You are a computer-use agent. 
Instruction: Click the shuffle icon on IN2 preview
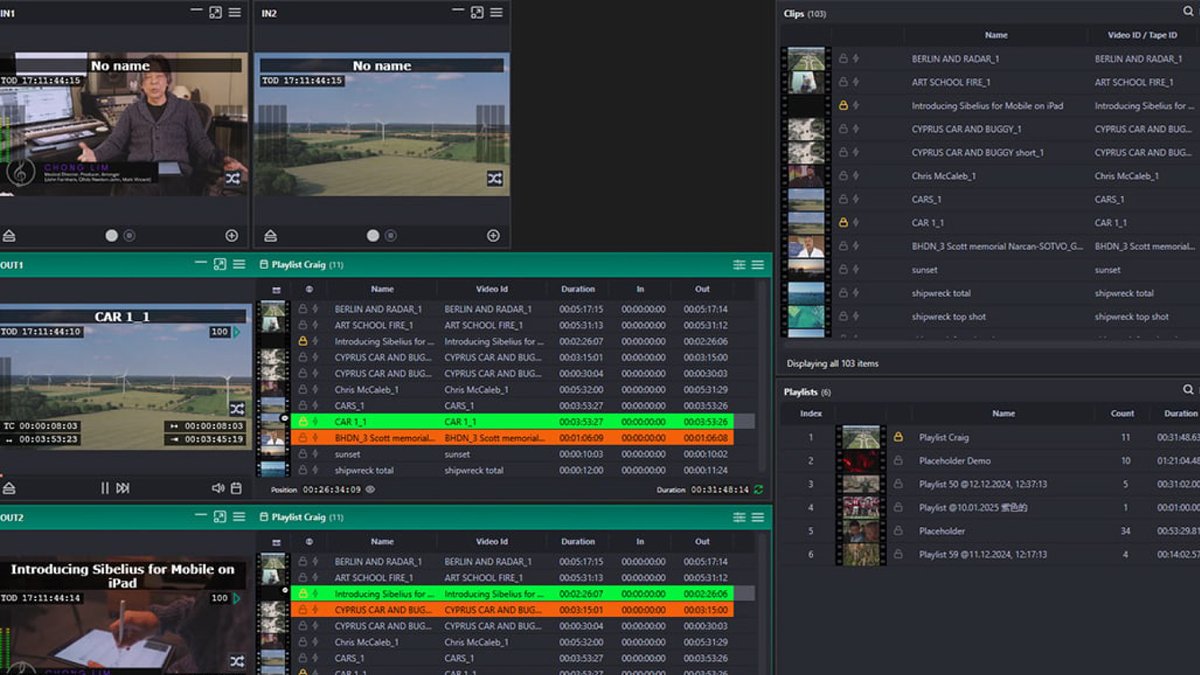point(495,178)
